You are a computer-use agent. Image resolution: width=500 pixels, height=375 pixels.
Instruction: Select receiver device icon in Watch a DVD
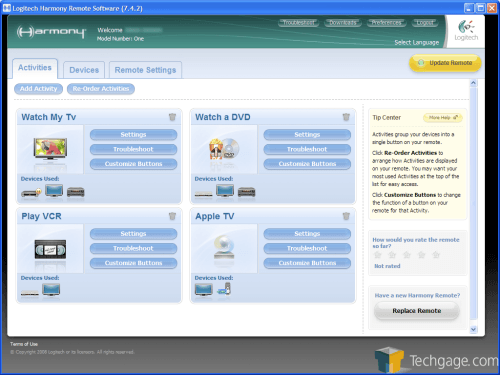pos(247,192)
